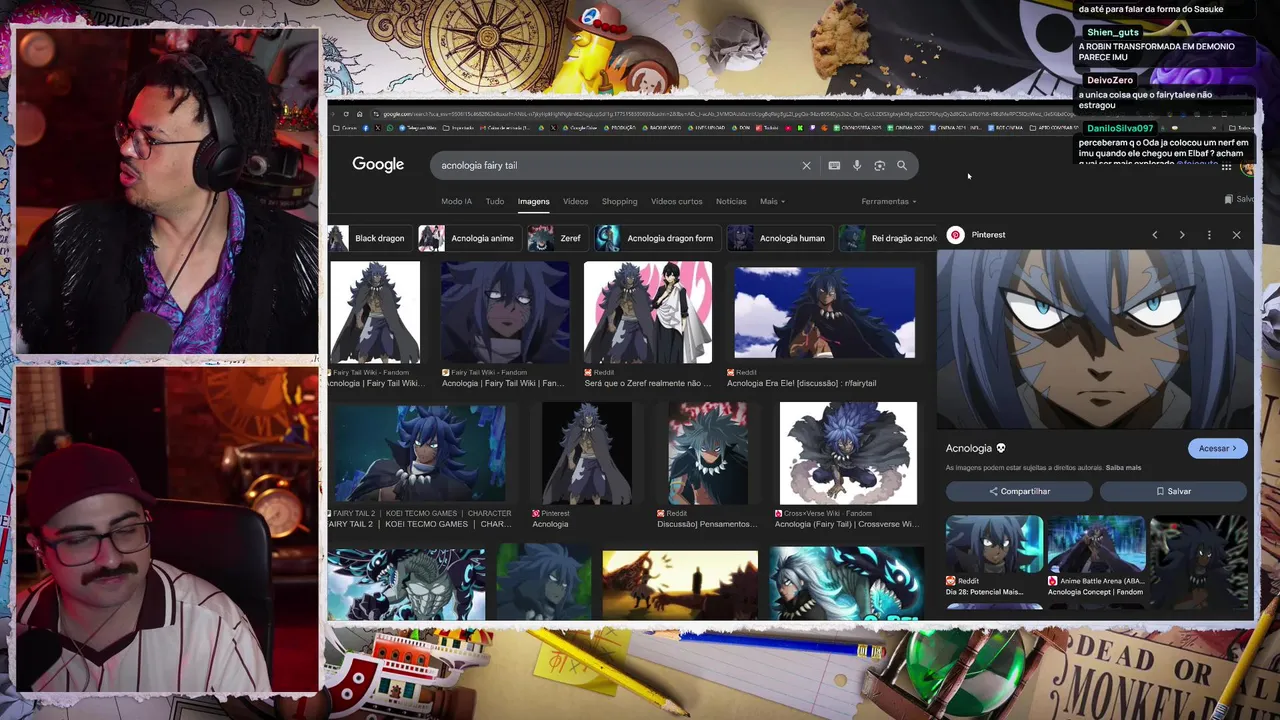This screenshot has width=1280, height=720.
Task: Click the Salvar button
Action: pyautogui.click(x=1173, y=491)
